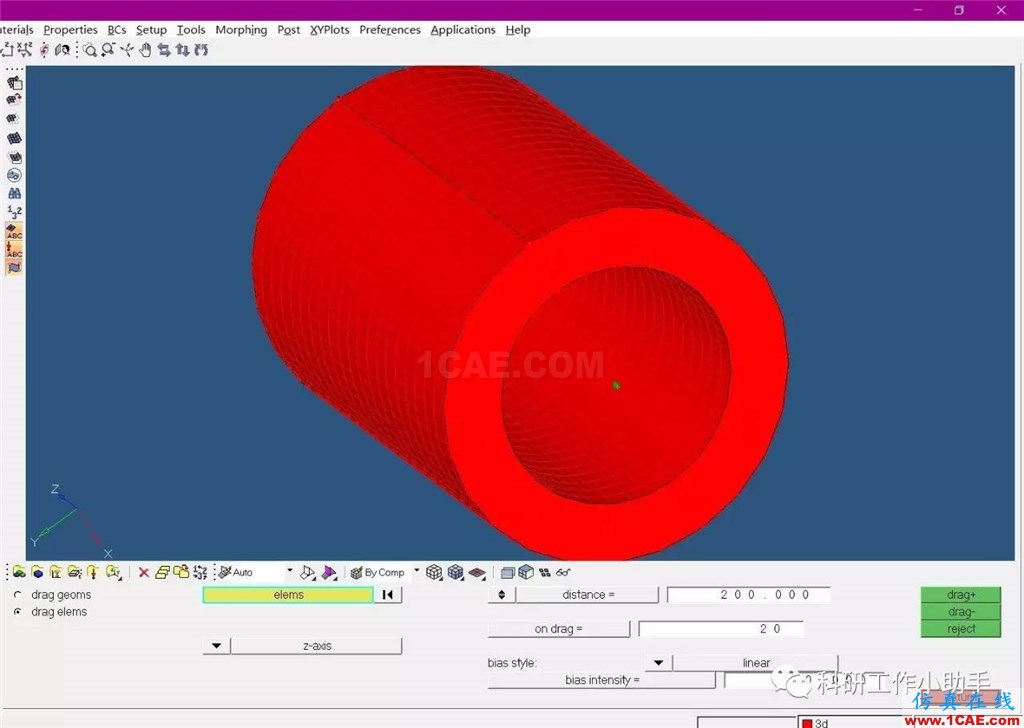This screenshot has height=728, width=1024.
Task: Click the bias intensity = label button
Action: pos(601,680)
